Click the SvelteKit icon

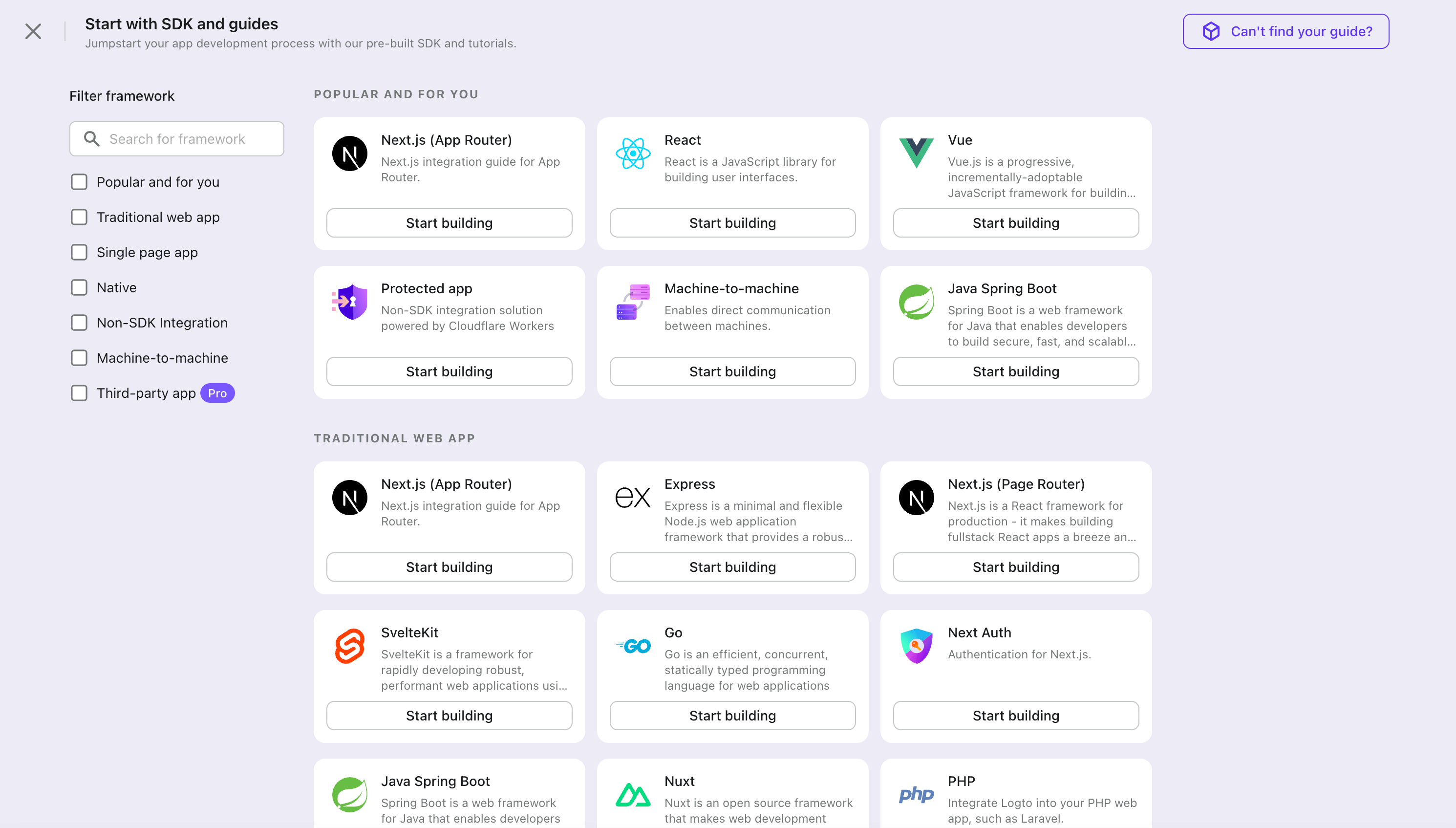pos(350,646)
